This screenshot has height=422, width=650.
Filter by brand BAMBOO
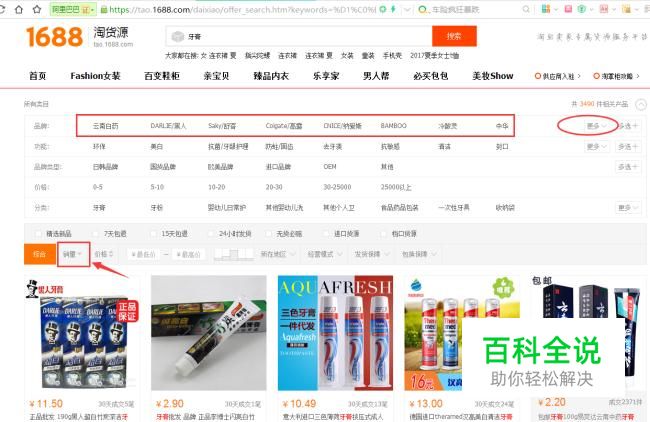point(393,126)
